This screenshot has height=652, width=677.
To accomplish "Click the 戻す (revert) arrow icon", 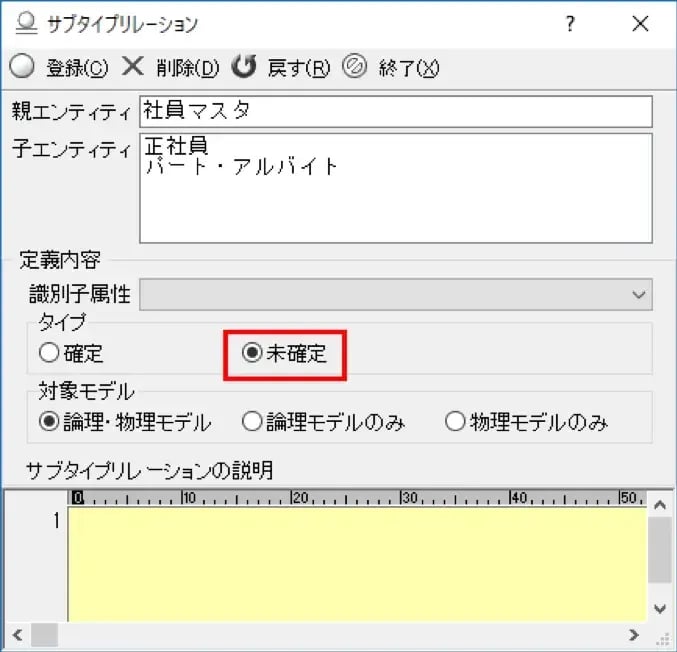I will point(244,67).
